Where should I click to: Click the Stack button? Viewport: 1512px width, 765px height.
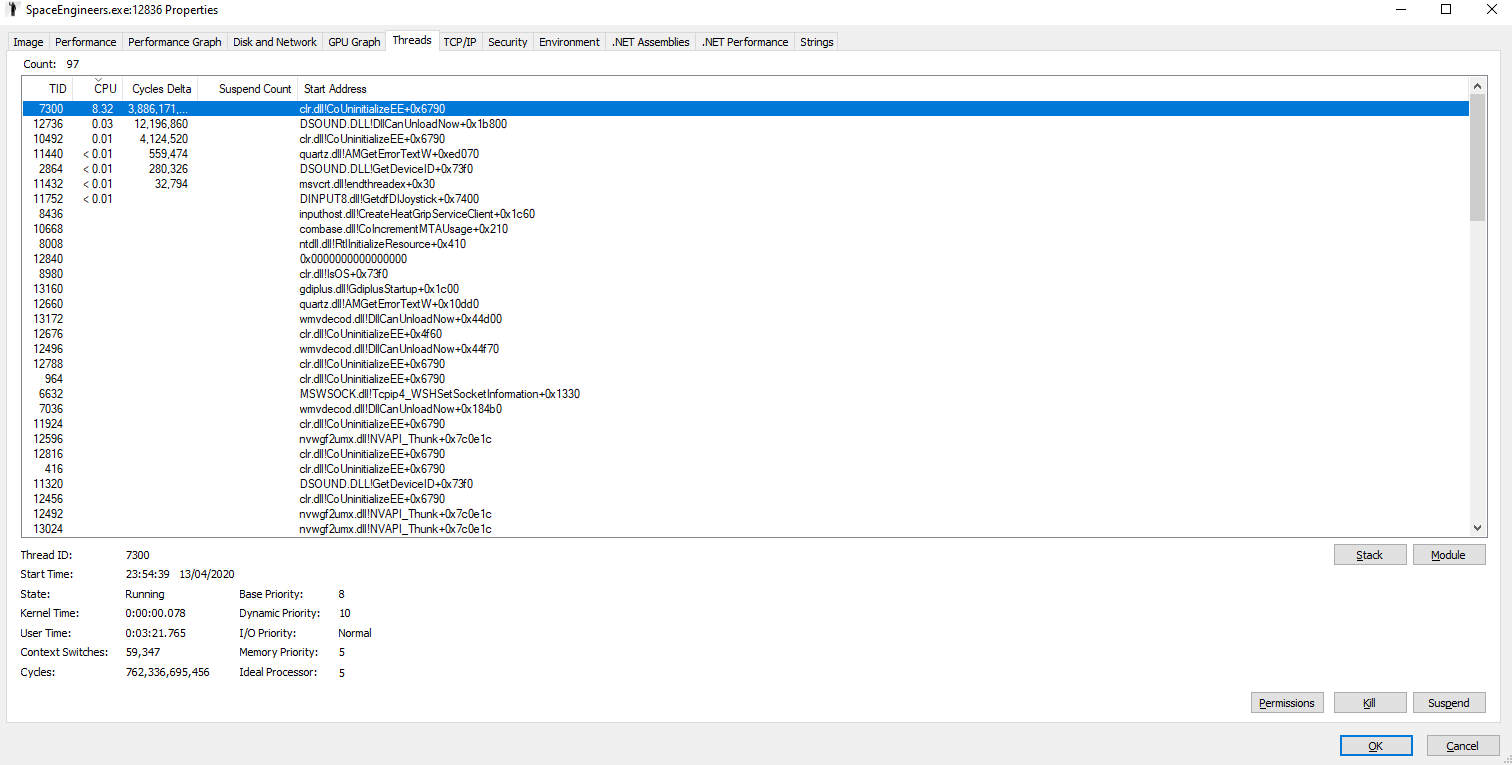click(1369, 555)
